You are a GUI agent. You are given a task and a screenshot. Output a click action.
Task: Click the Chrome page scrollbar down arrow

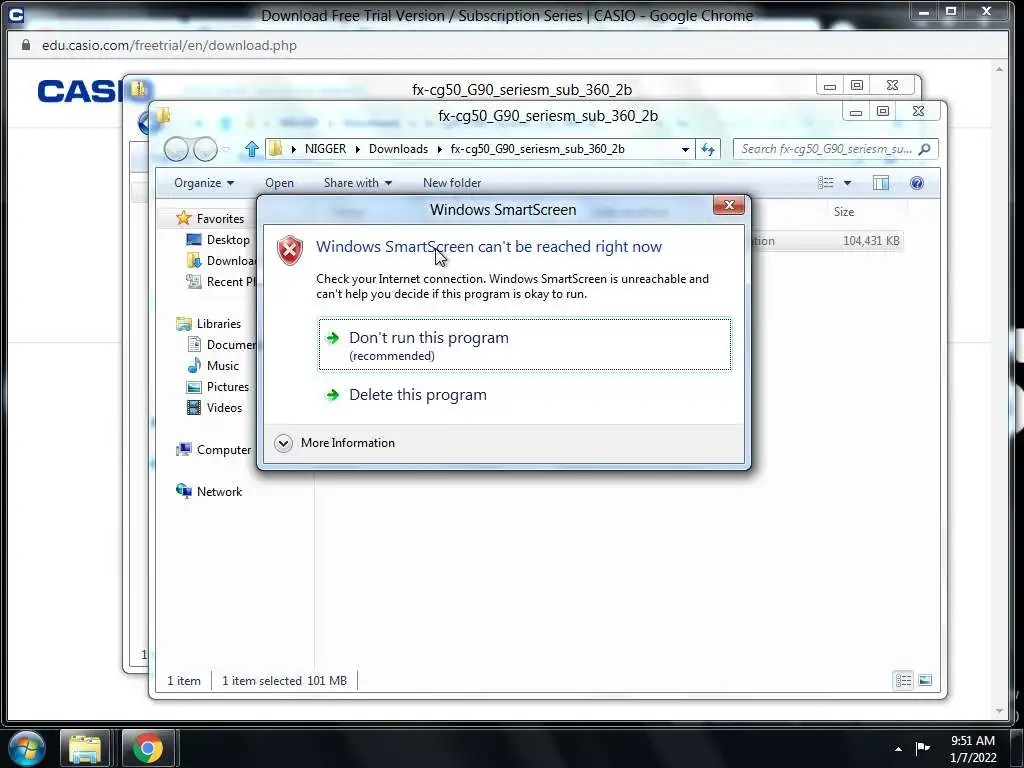(x=999, y=711)
